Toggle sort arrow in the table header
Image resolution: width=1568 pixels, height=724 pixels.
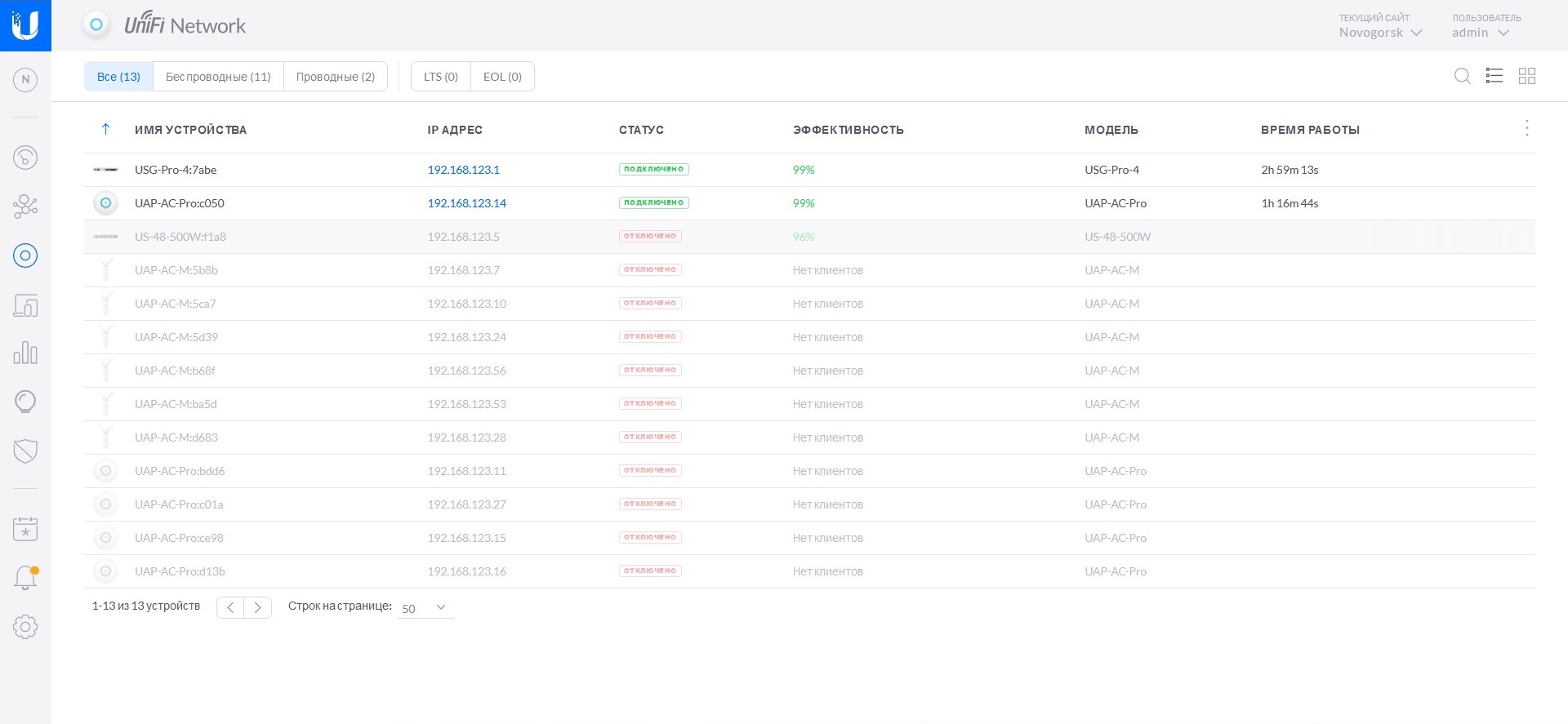pyautogui.click(x=105, y=129)
